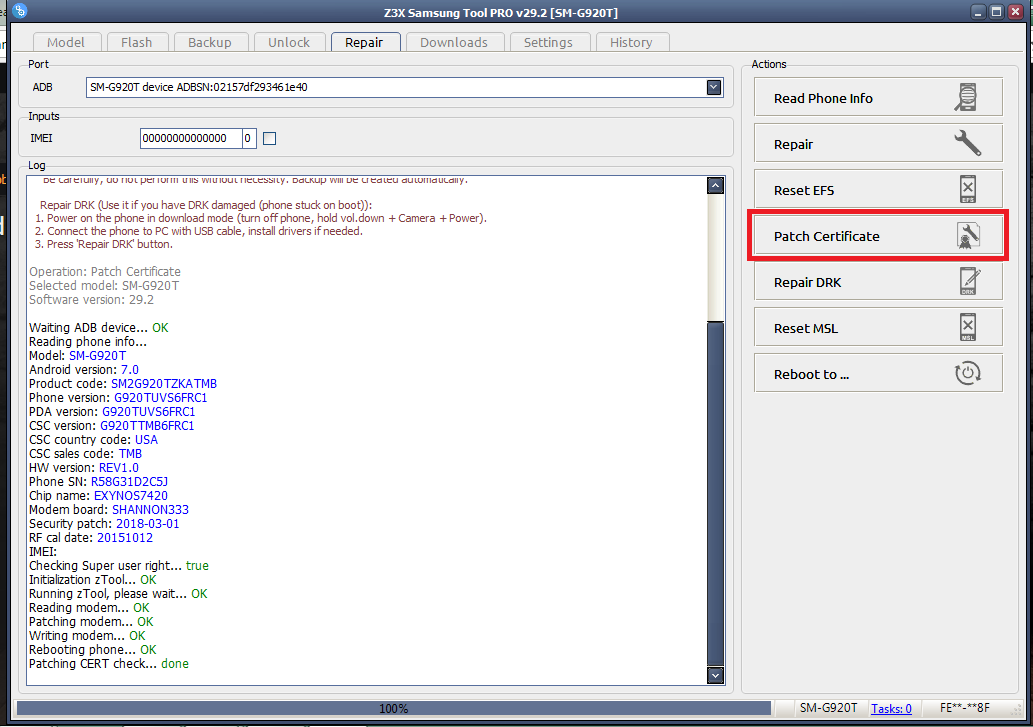
Task: Click the Reboot to power icon
Action: point(968,373)
